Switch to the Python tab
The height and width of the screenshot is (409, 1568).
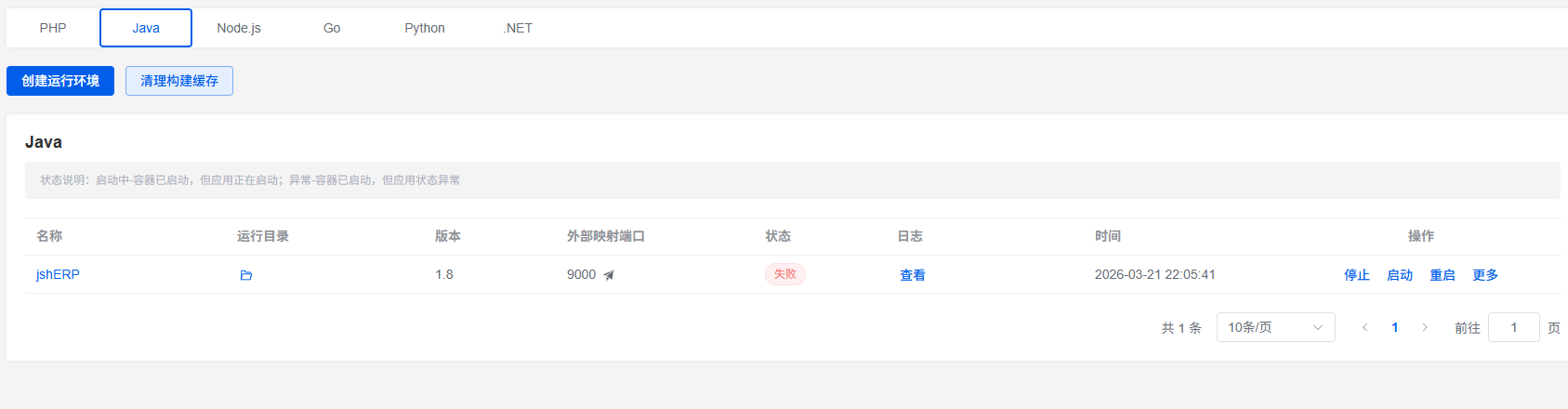[425, 28]
